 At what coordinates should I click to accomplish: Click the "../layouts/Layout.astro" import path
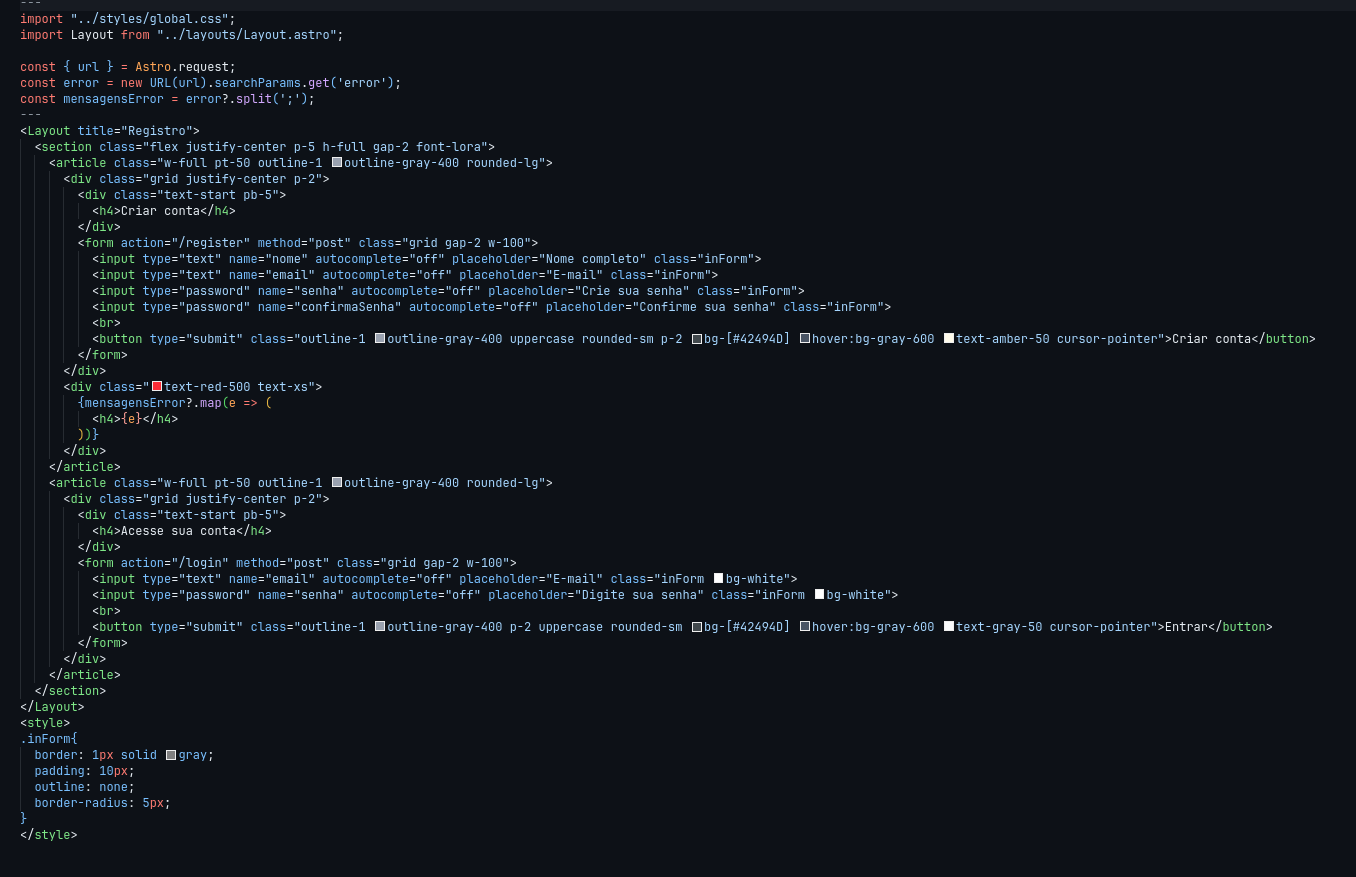click(250, 35)
